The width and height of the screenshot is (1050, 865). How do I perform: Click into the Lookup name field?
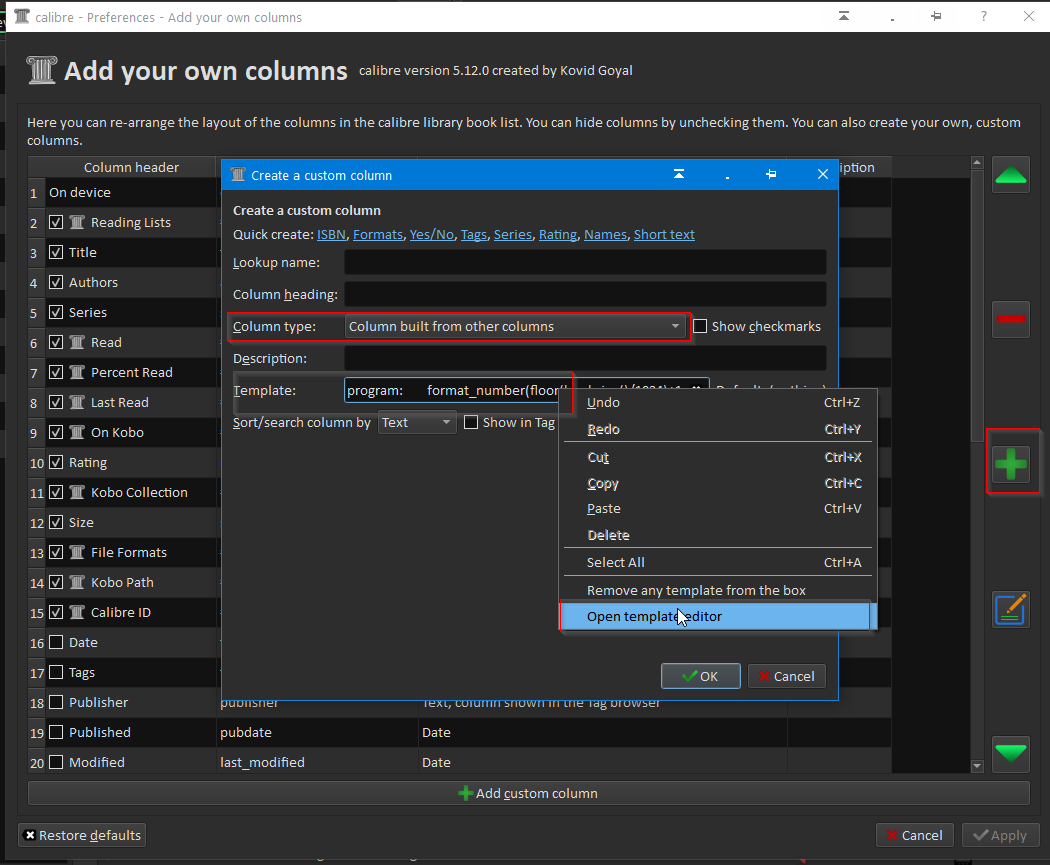(x=585, y=262)
